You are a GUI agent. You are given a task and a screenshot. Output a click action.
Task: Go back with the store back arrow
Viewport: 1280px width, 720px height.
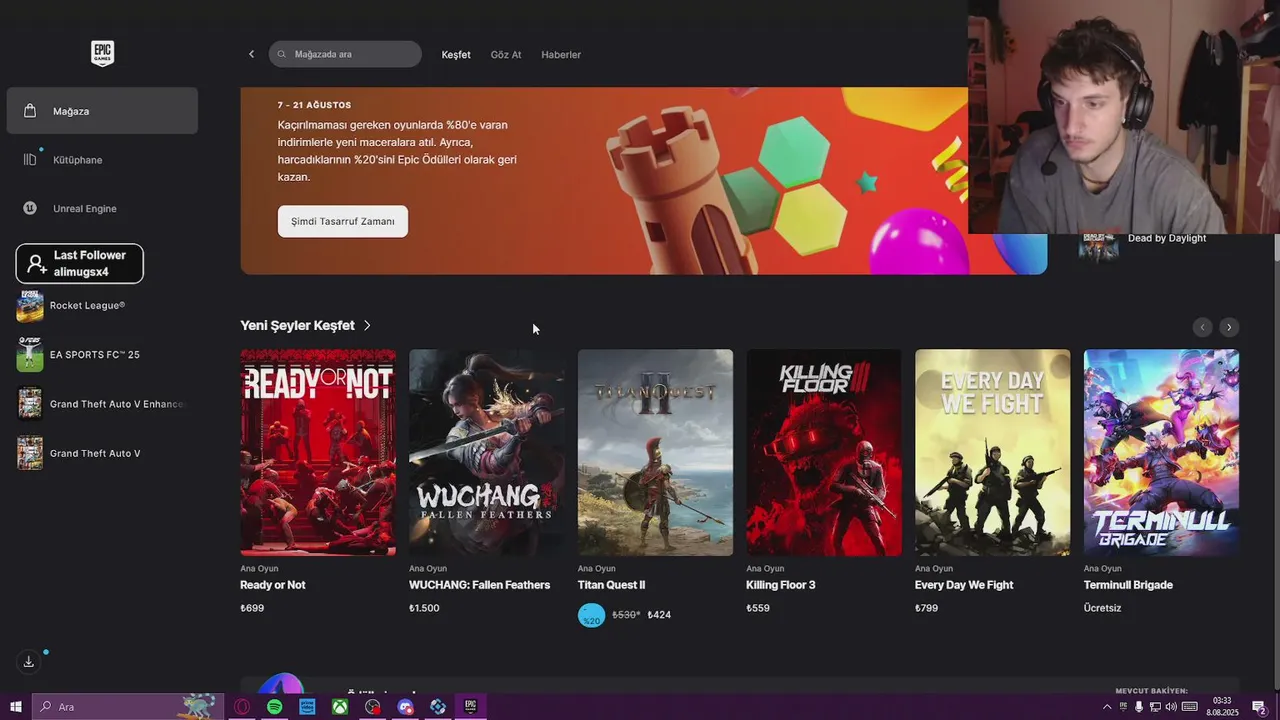point(251,54)
